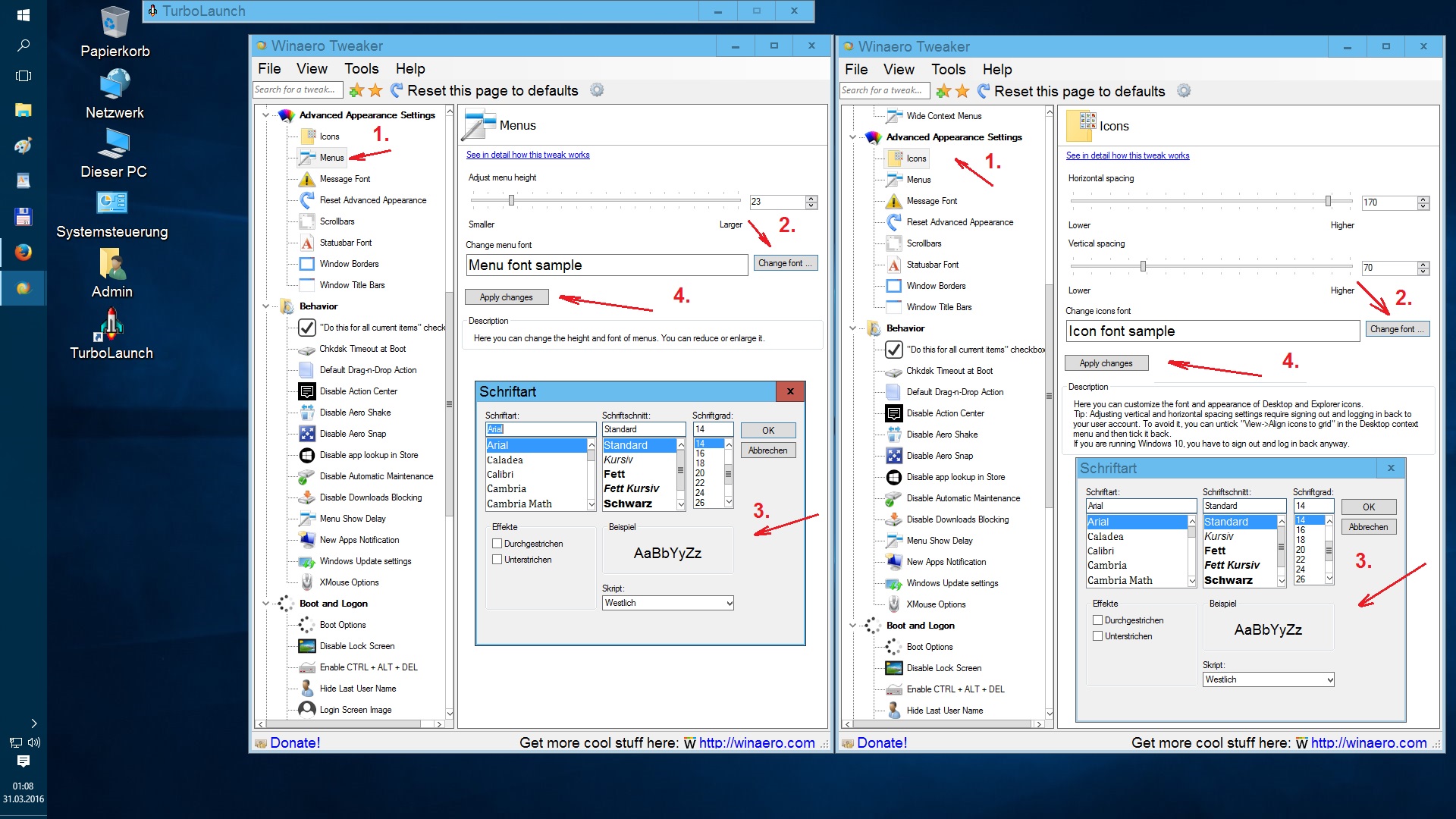Collapse Boot and Logon group in right tree
This screenshot has height=819, width=1456.
pos(852,626)
